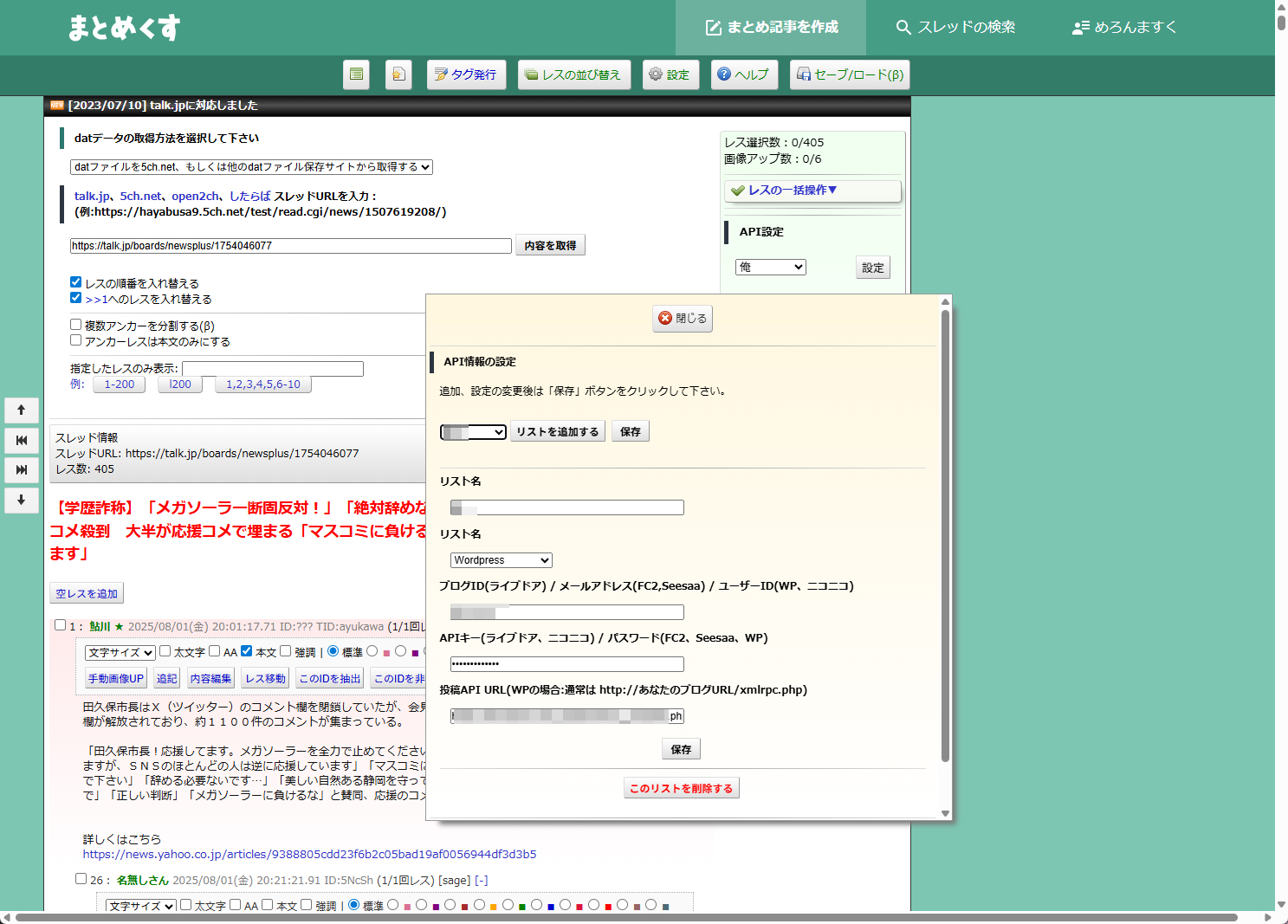Viewport: 1288px width, 924px height.
Task: Open the まとめ記事を作成 tab
Action: (771, 28)
